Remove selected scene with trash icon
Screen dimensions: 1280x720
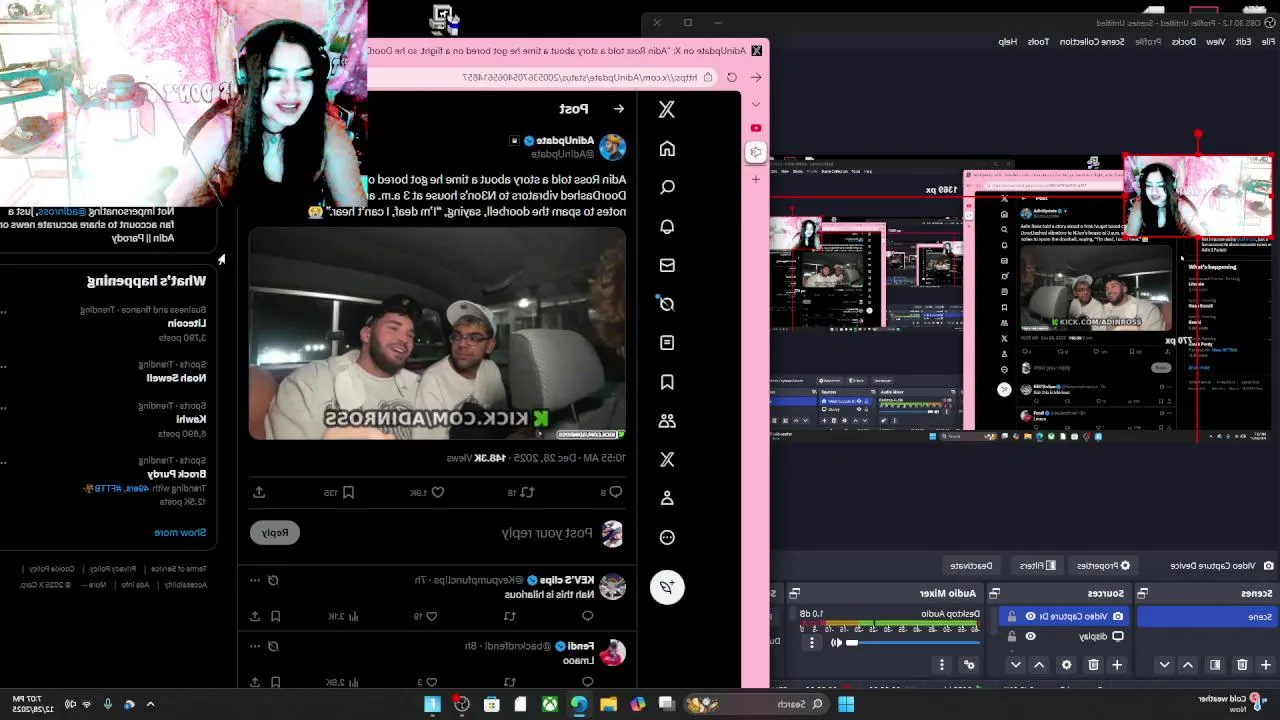point(1242,665)
